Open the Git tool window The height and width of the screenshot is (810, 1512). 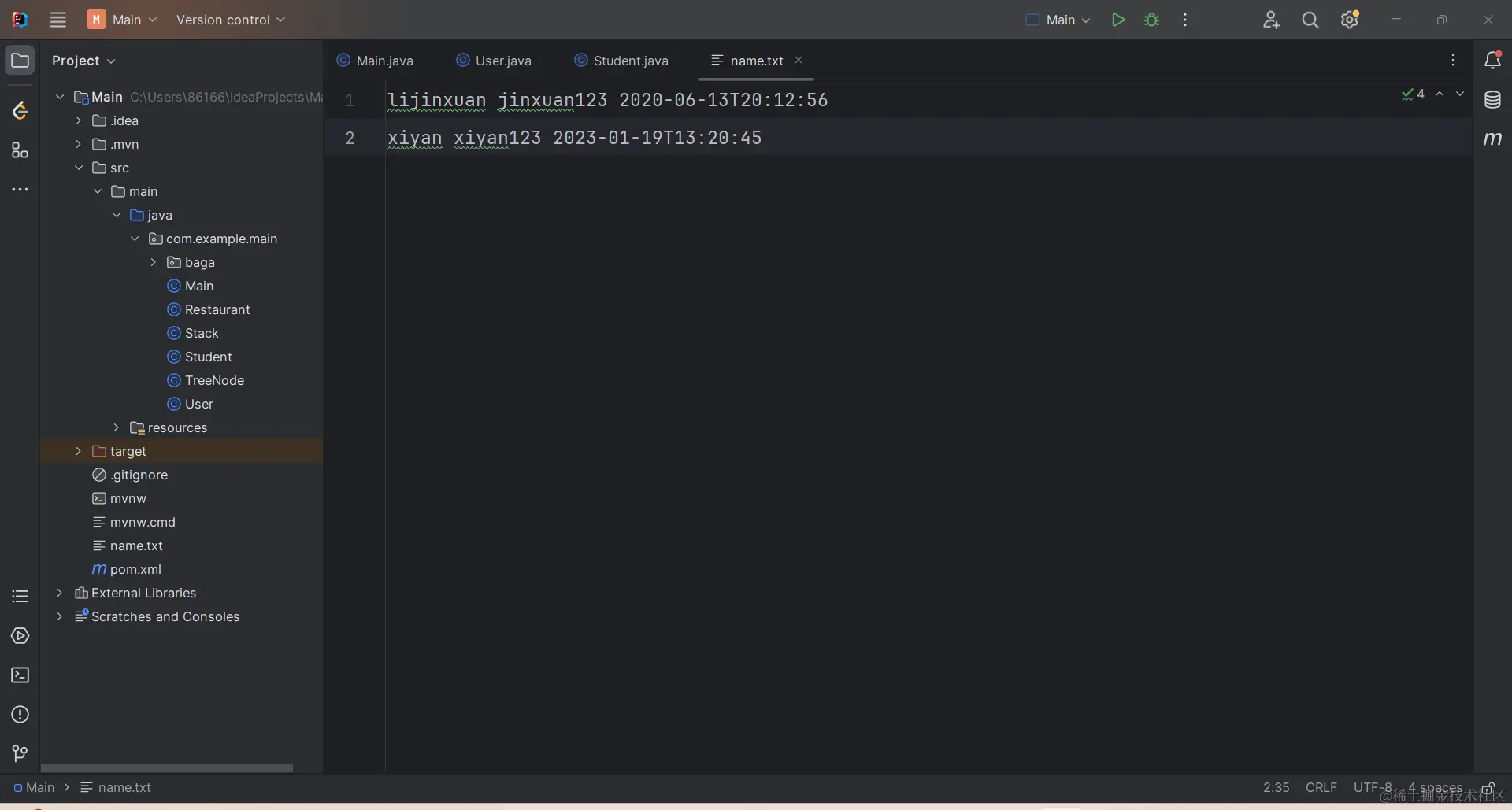point(20,754)
